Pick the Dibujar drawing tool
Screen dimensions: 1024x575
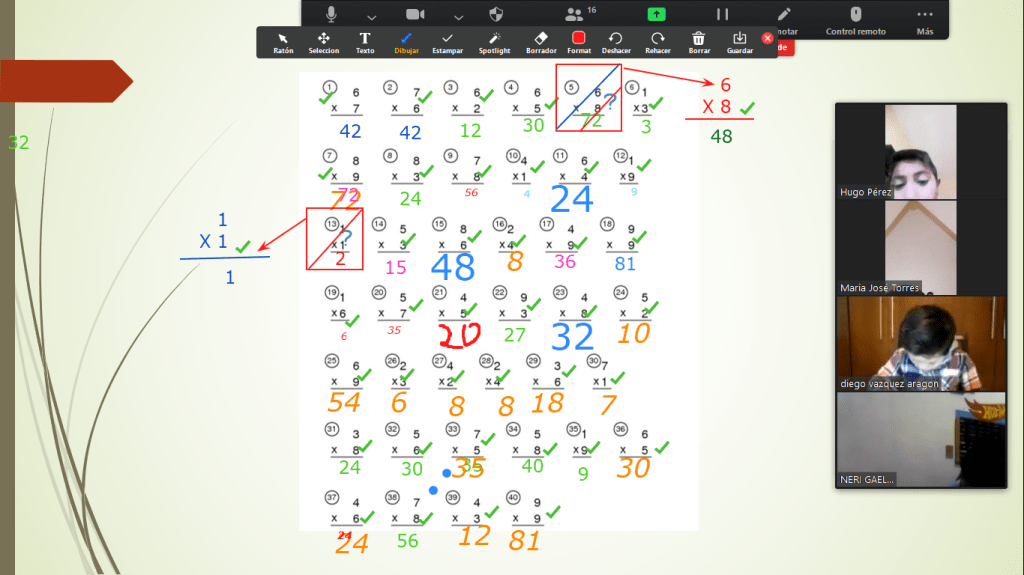(406, 42)
